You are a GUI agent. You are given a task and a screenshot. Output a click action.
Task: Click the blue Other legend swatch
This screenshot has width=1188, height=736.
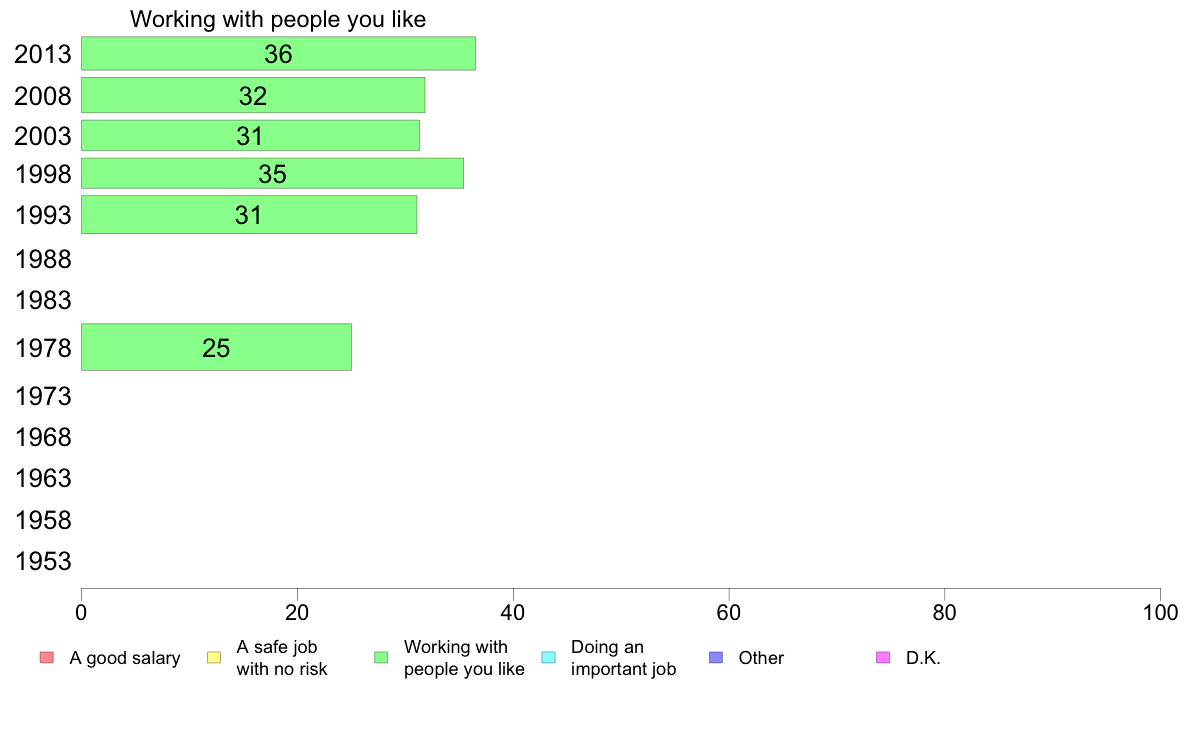coord(716,657)
